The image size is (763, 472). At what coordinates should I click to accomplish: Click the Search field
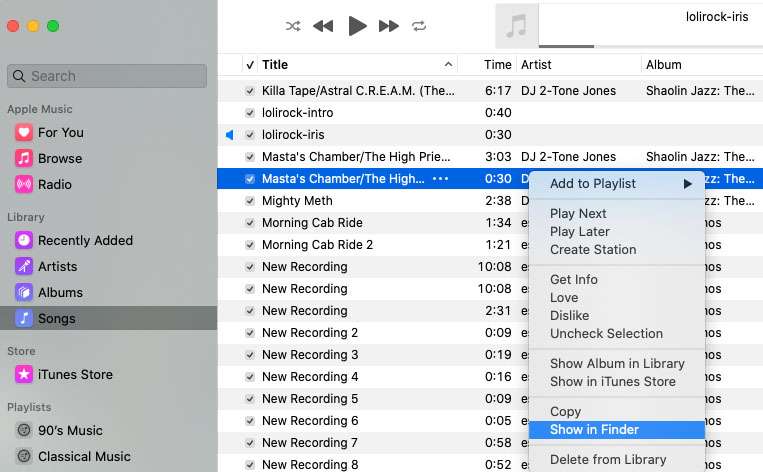point(107,76)
